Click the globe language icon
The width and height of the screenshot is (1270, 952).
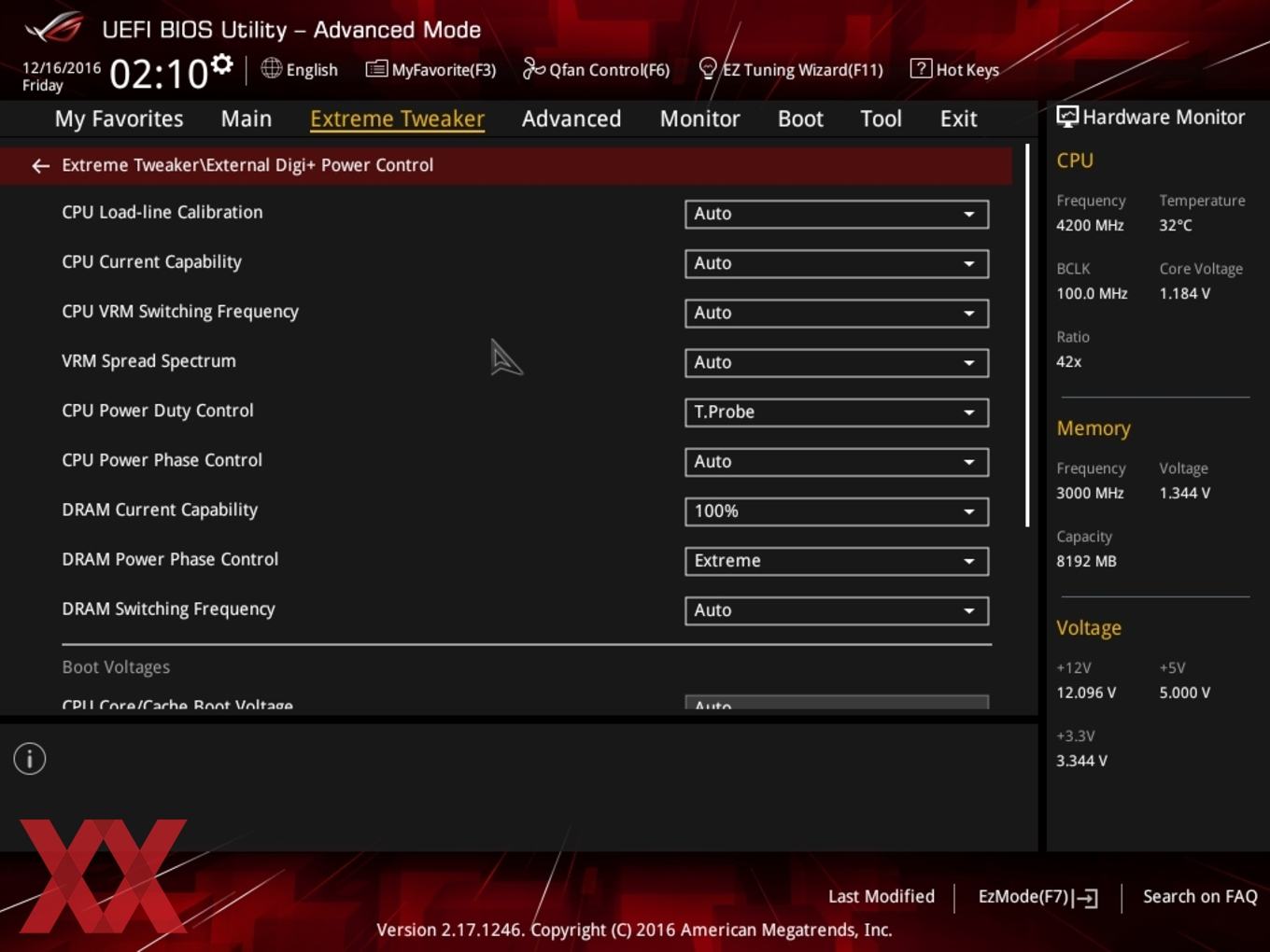[271, 68]
